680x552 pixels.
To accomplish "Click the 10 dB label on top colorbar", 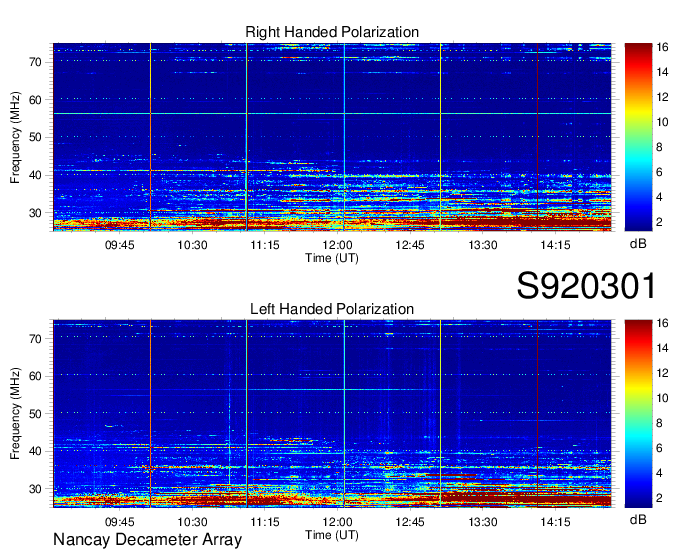I will tap(662, 122).
